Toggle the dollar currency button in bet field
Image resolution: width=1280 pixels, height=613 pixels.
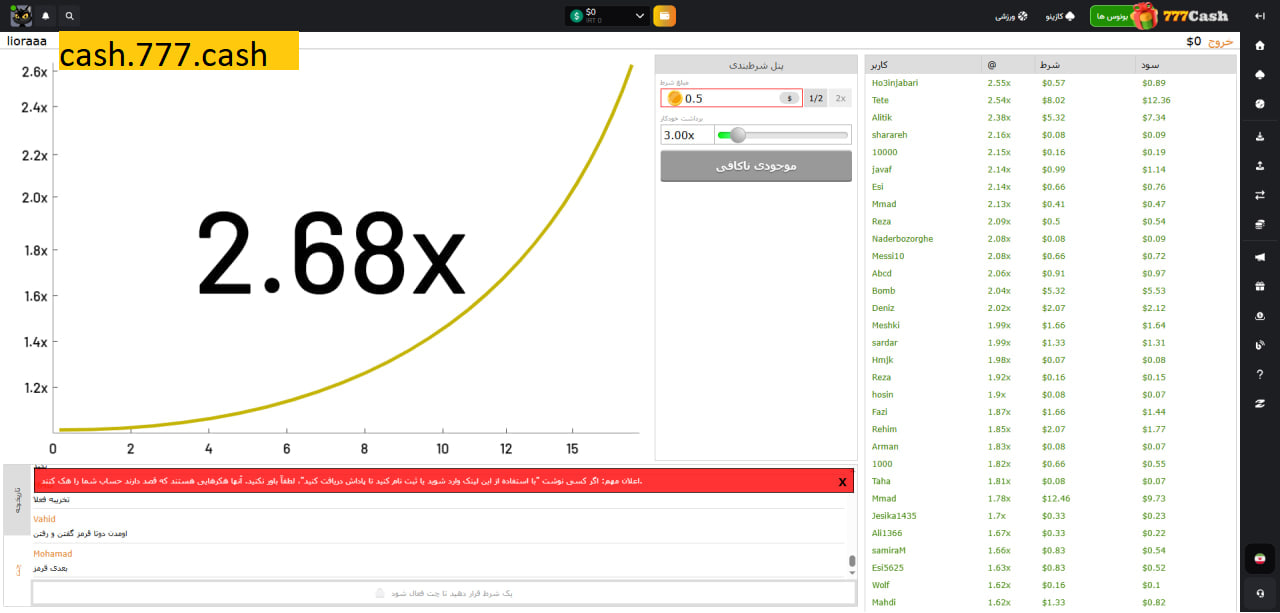click(x=789, y=98)
